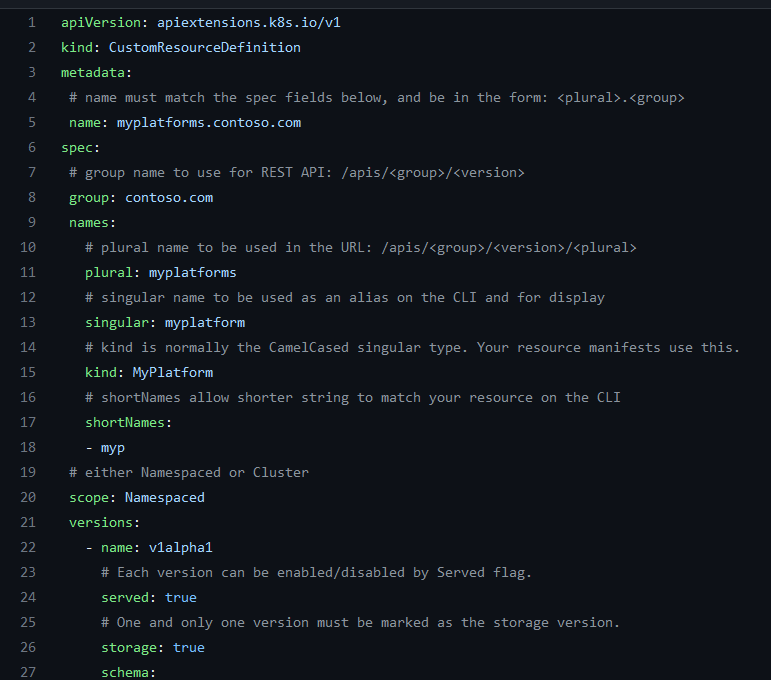Click the true value after served
This screenshot has height=680, width=771.
point(180,597)
